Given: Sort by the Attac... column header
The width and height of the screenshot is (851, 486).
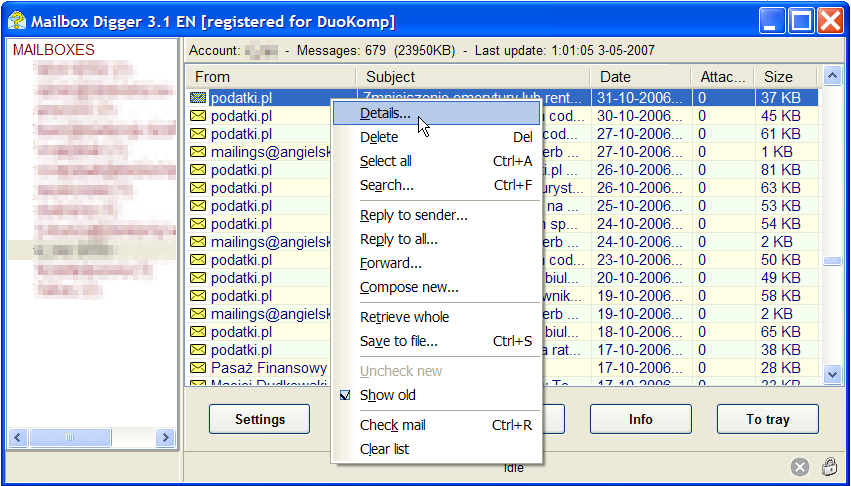Looking at the screenshot, I should click(x=723, y=77).
